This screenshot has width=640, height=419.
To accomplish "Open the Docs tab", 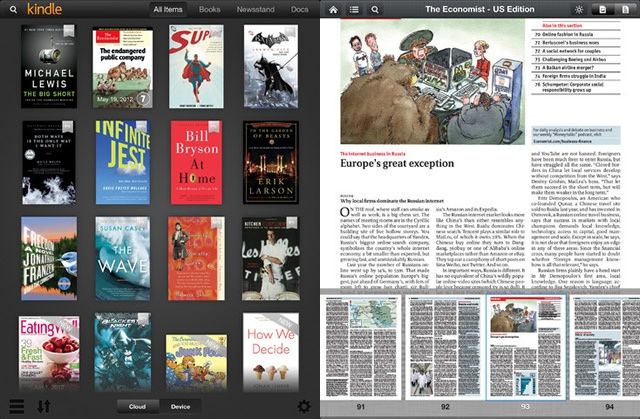I will (x=298, y=9).
